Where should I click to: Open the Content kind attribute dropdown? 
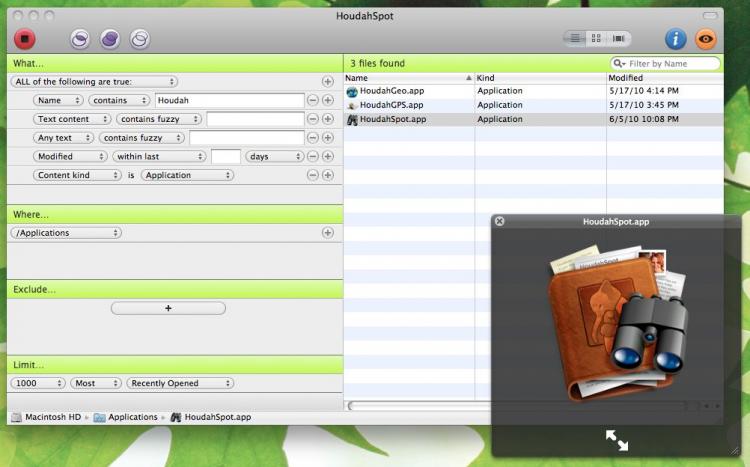[x=77, y=175]
